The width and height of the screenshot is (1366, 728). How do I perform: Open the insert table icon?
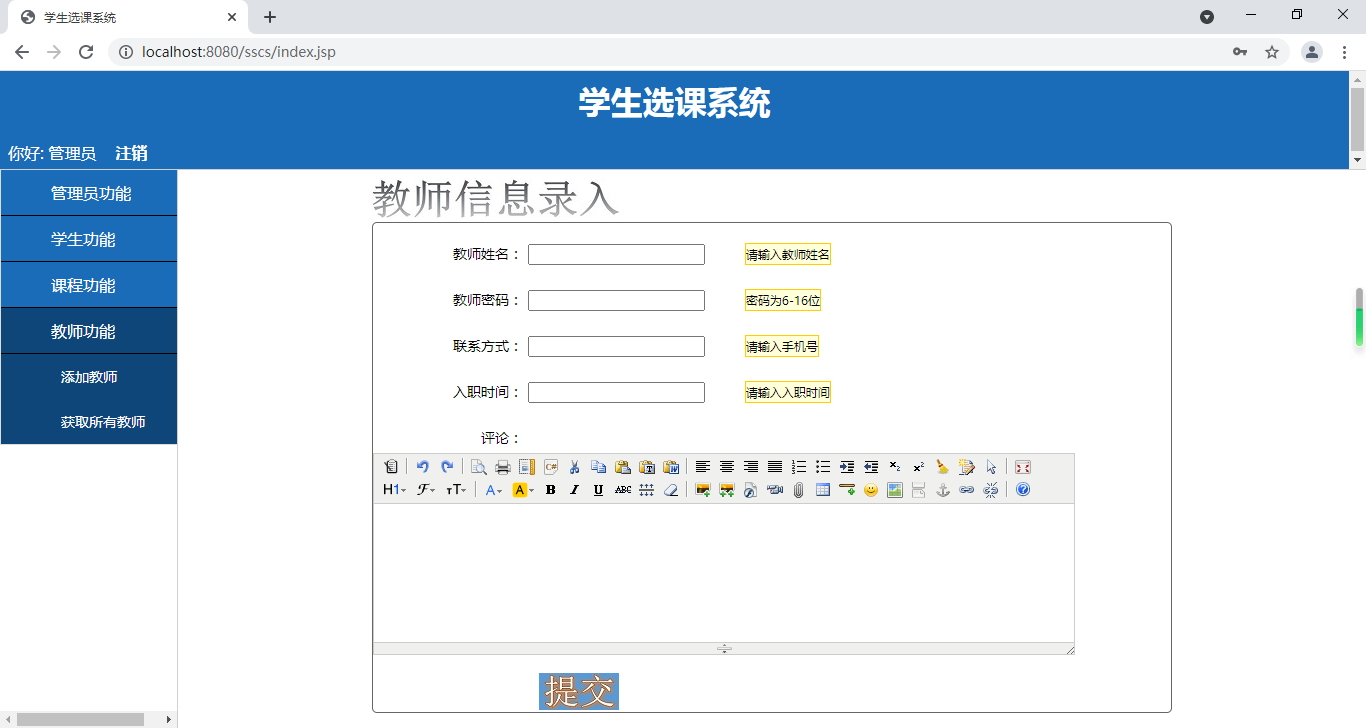823,490
